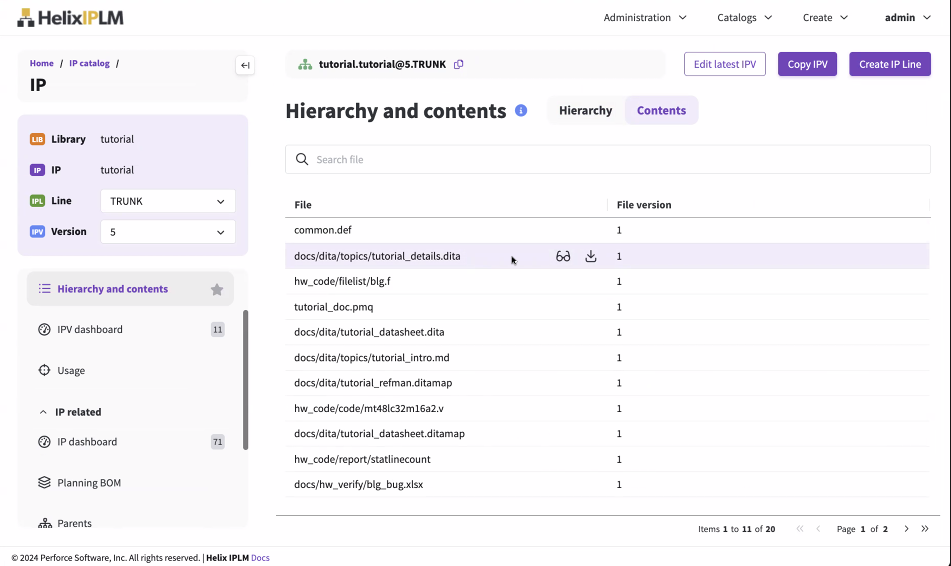Screen dimensions: 951x566
Task: Click the Create IP Line button
Action: [x=889, y=65]
